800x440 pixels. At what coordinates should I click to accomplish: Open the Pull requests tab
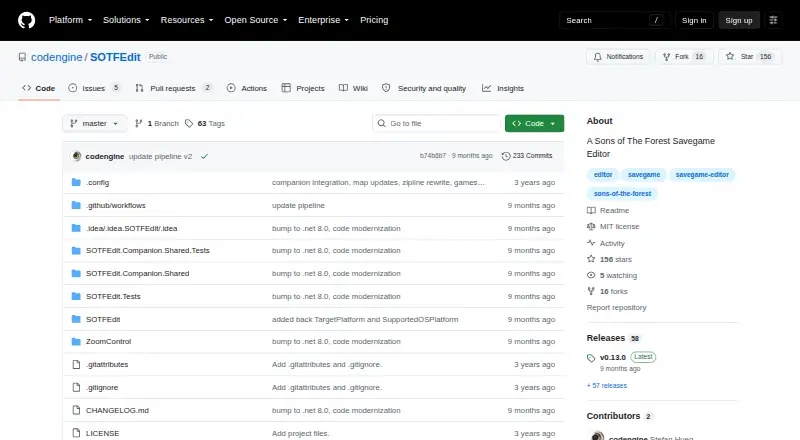coord(173,88)
